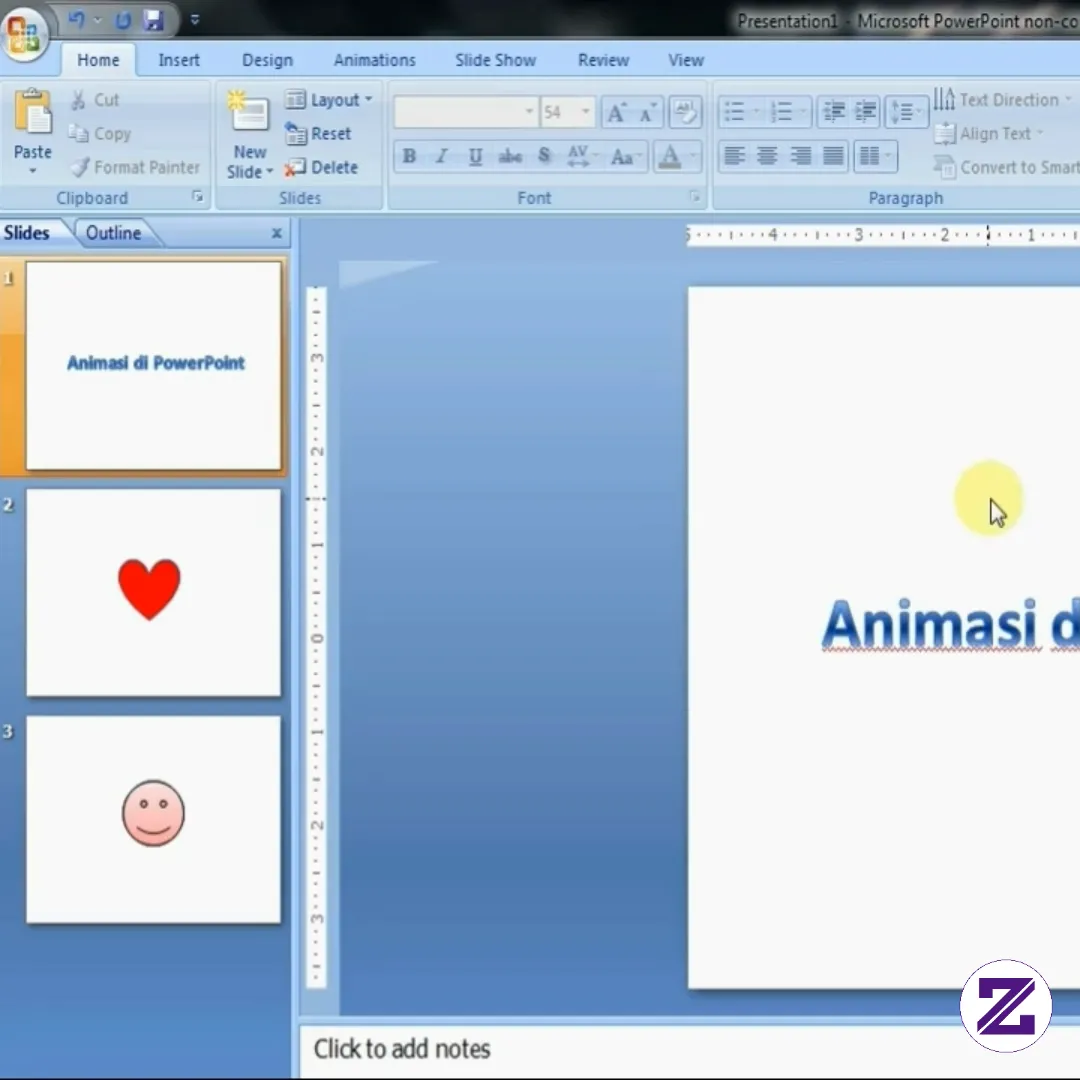This screenshot has width=1080, height=1080.
Task: Open Character Spacing options
Action: [581, 156]
